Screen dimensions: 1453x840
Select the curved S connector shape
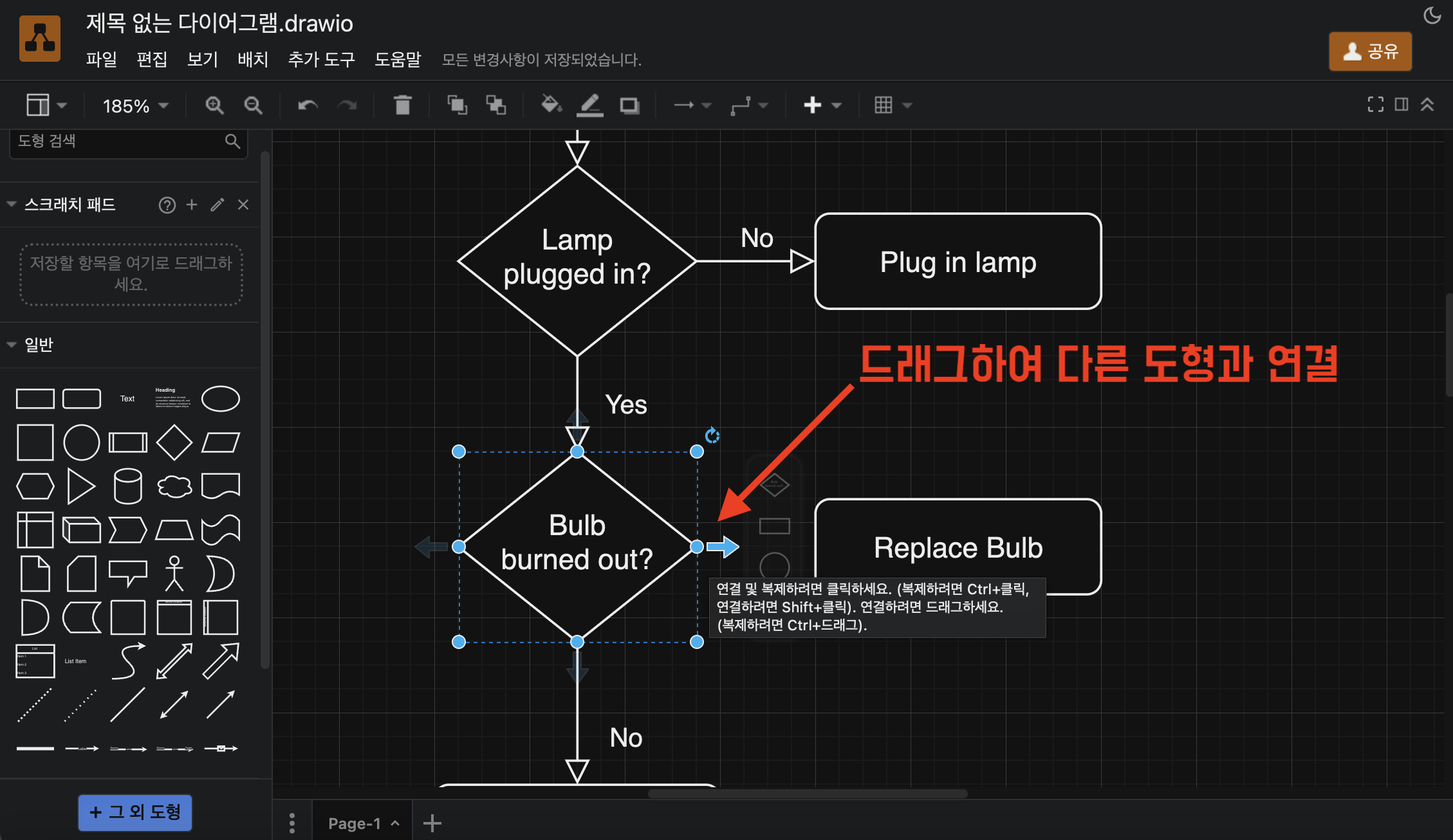tap(128, 661)
